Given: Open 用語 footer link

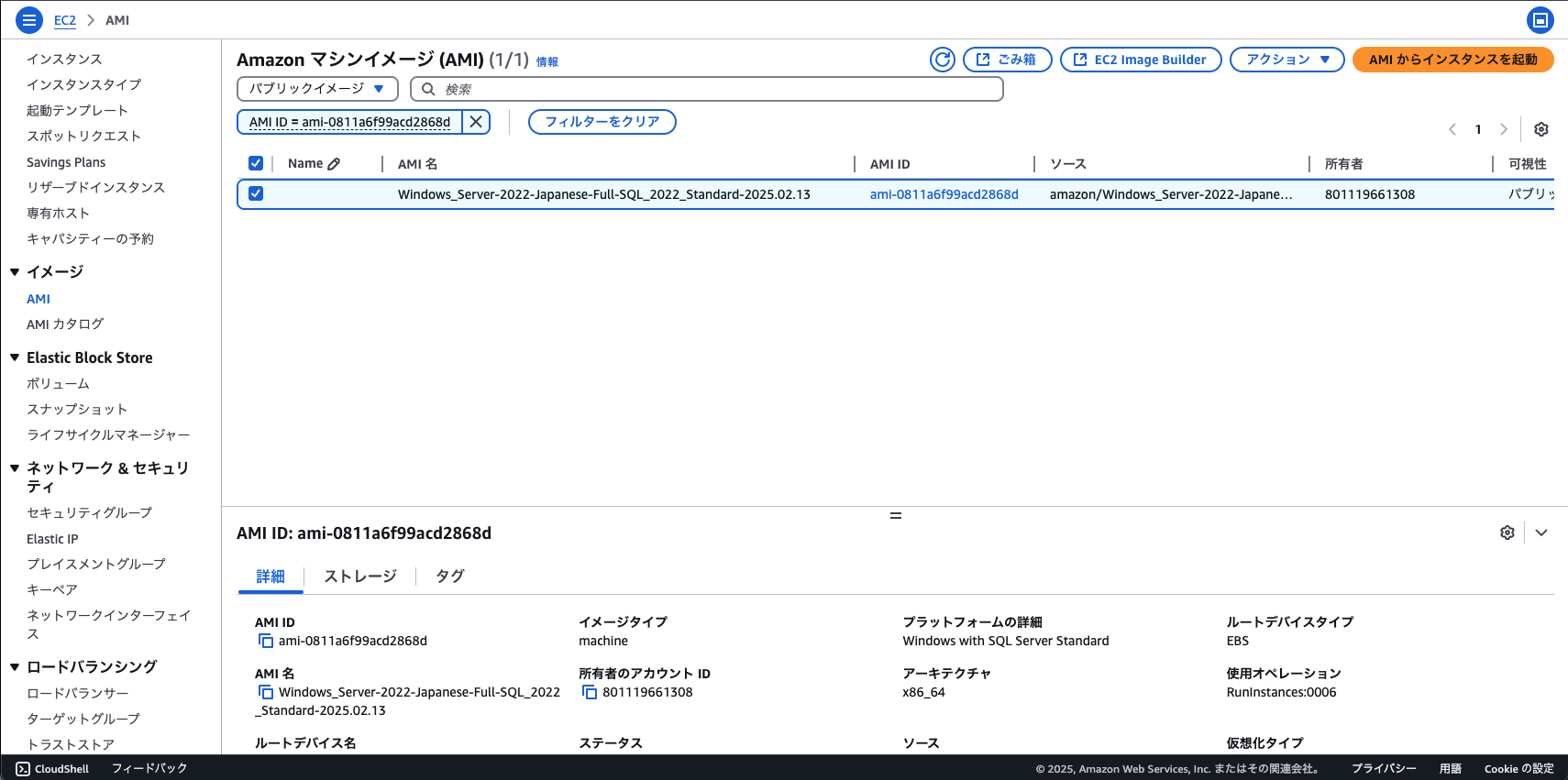Looking at the screenshot, I should pyautogui.click(x=1451, y=769).
